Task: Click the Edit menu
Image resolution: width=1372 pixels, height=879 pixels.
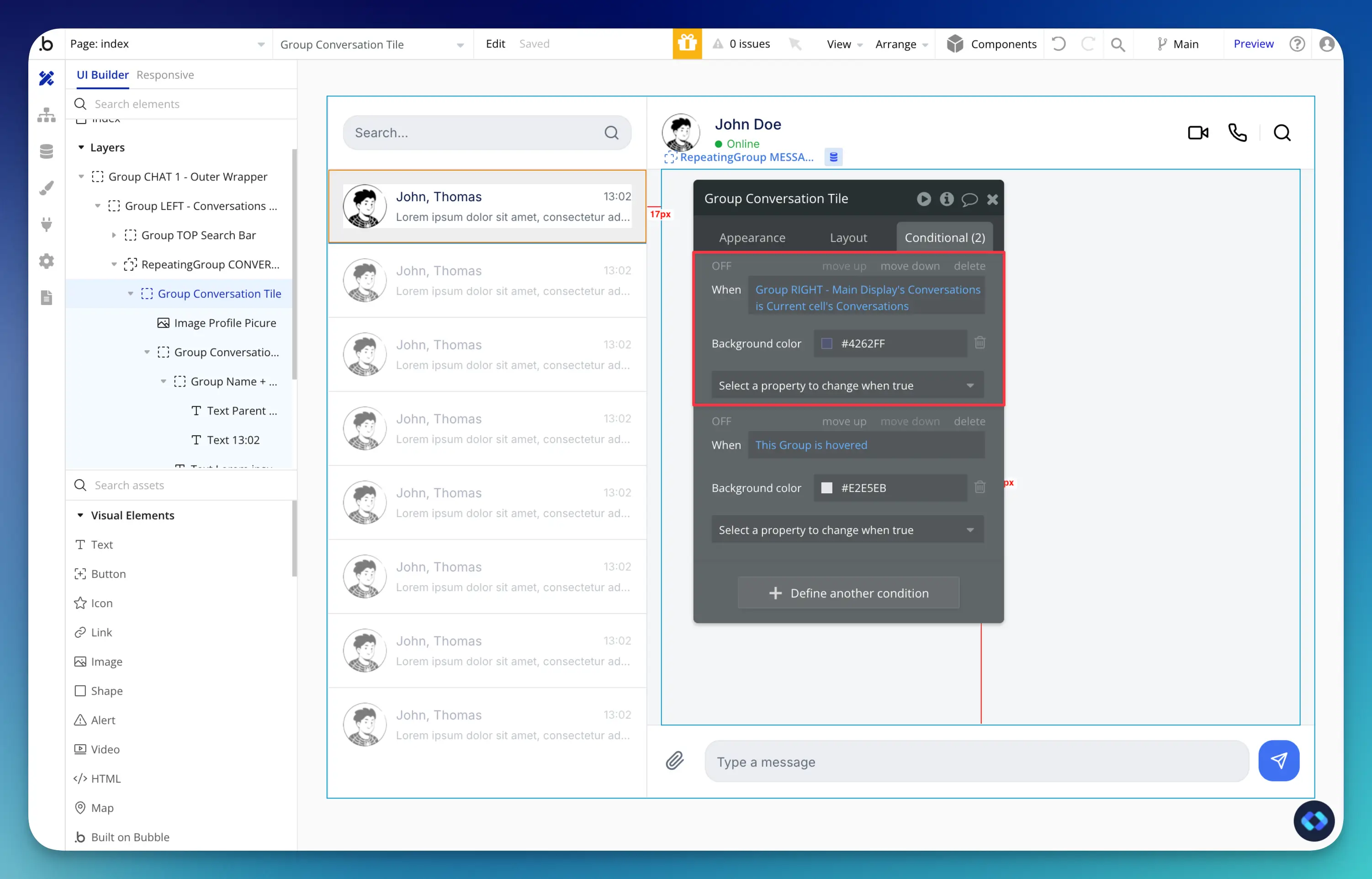Action: click(x=495, y=44)
